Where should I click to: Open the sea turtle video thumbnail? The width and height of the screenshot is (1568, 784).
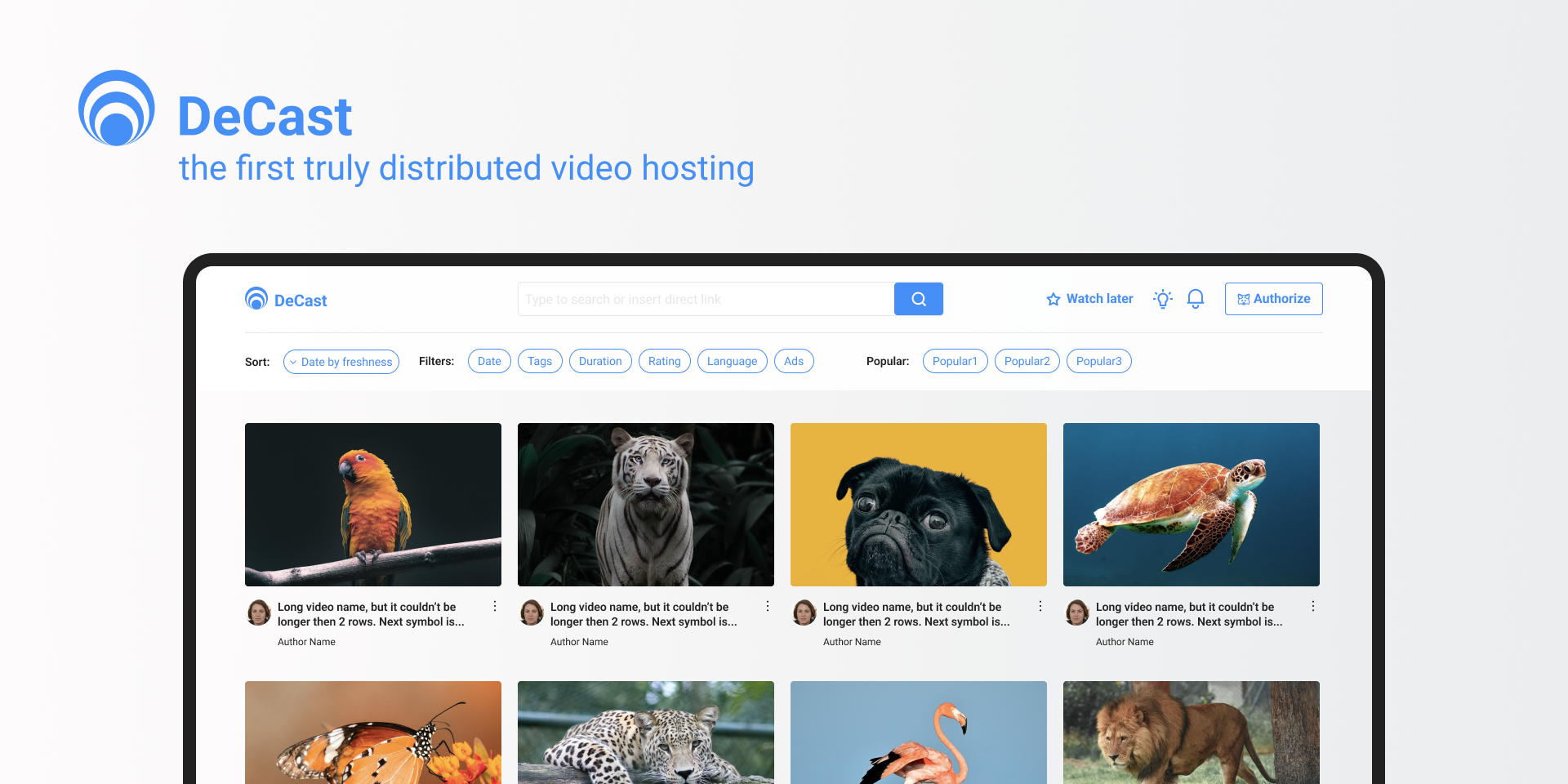[x=1192, y=505]
